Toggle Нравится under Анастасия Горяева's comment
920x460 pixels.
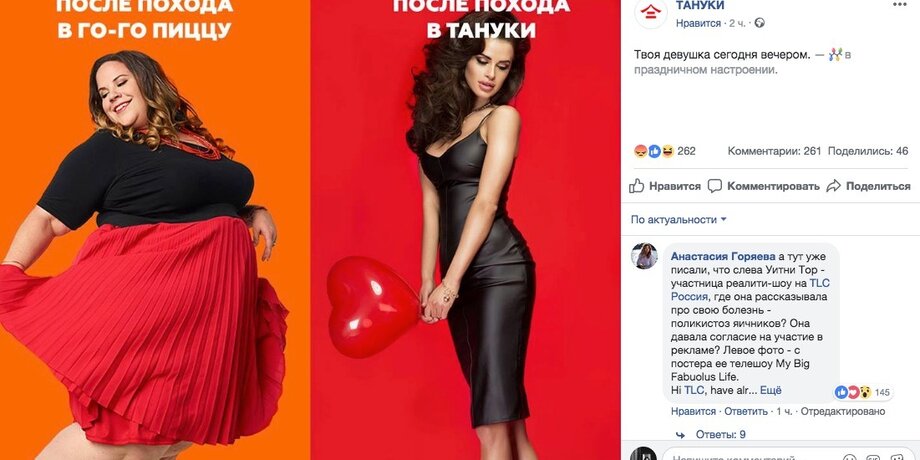pos(694,411)
